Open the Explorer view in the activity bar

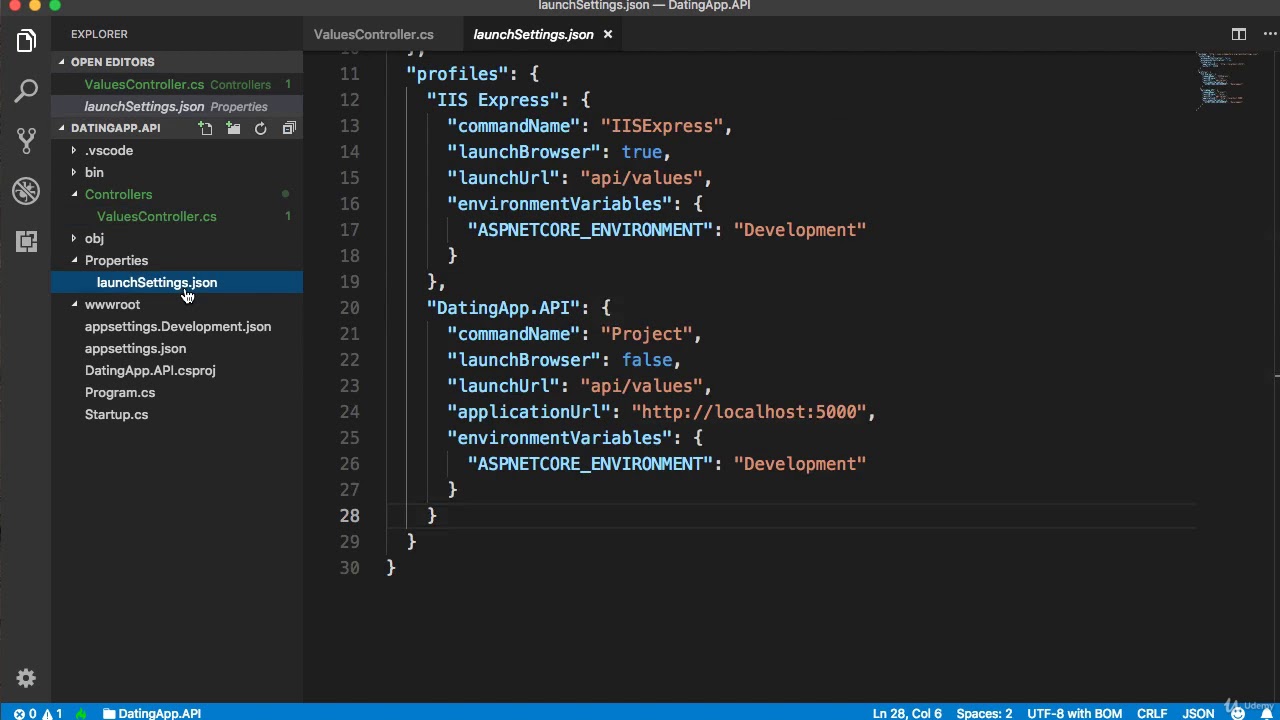coord(26,41)
